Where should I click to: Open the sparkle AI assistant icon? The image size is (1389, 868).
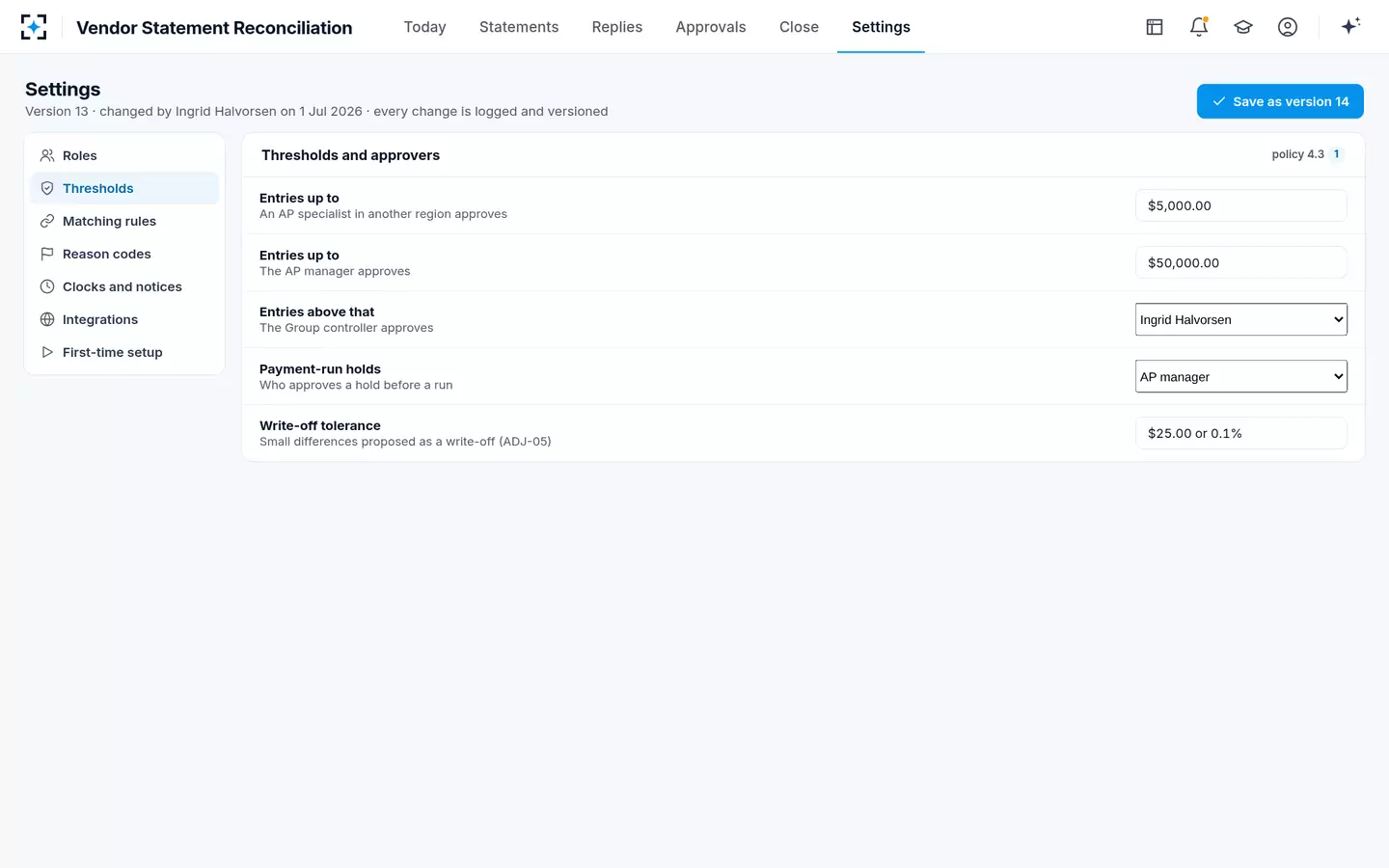point(1350,26)
